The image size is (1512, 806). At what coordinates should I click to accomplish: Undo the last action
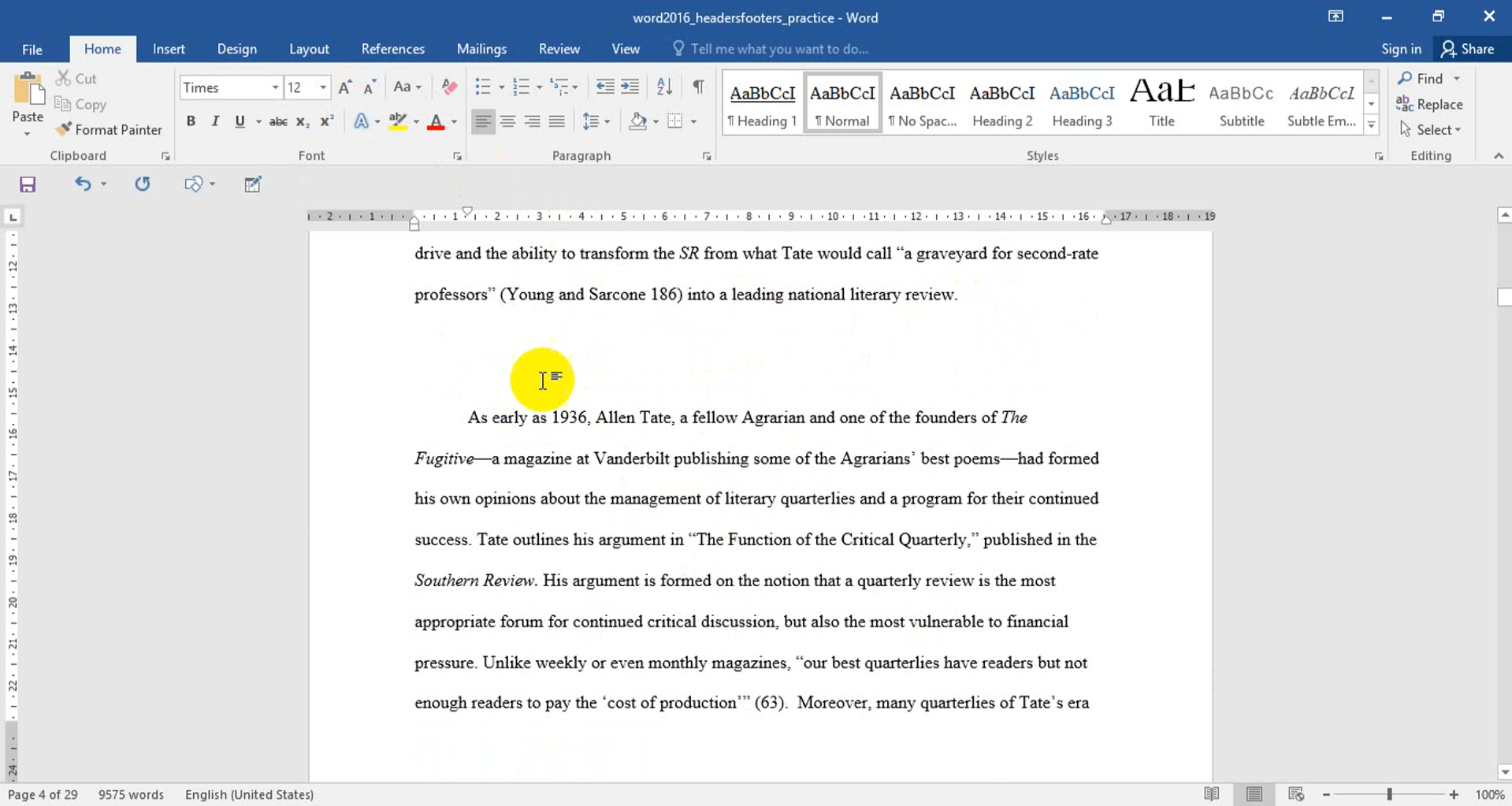coord(83,184)
